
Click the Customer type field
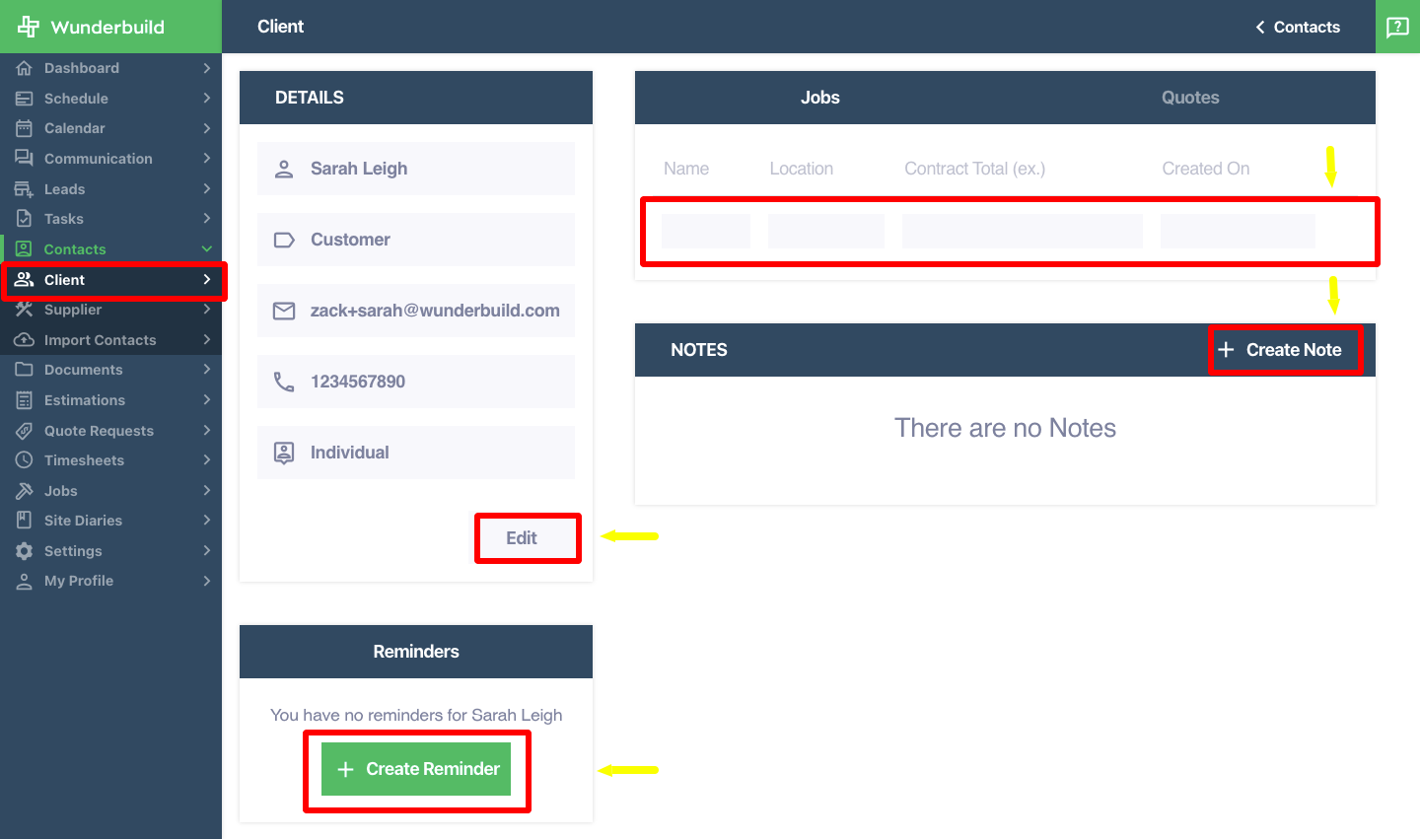pos(416,240)
